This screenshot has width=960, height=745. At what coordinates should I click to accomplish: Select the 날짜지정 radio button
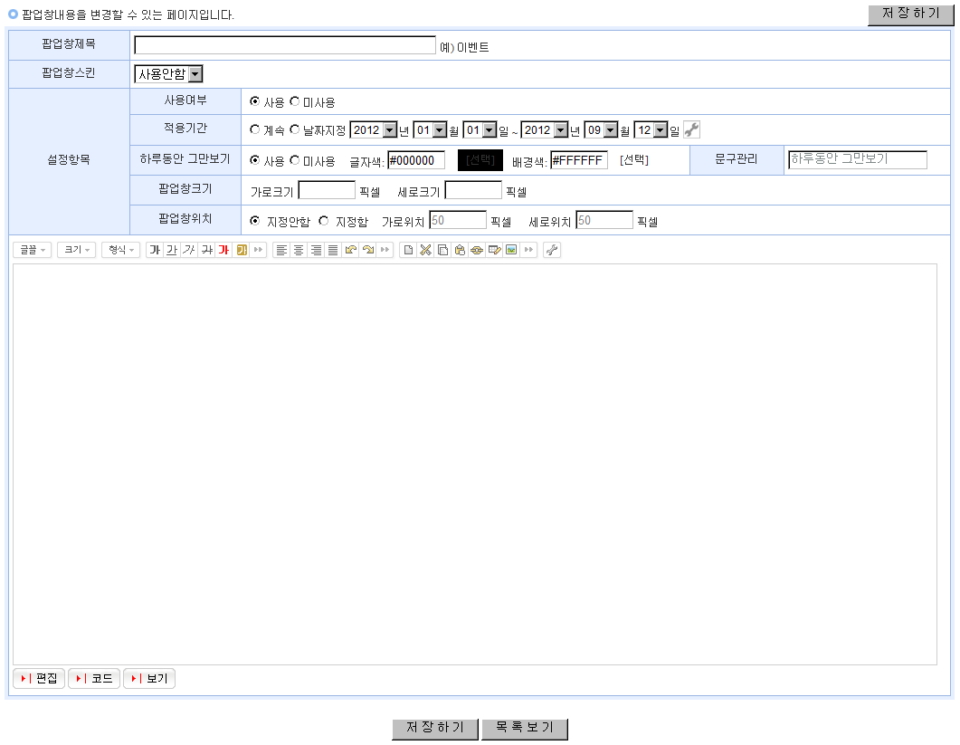point(295,131)
